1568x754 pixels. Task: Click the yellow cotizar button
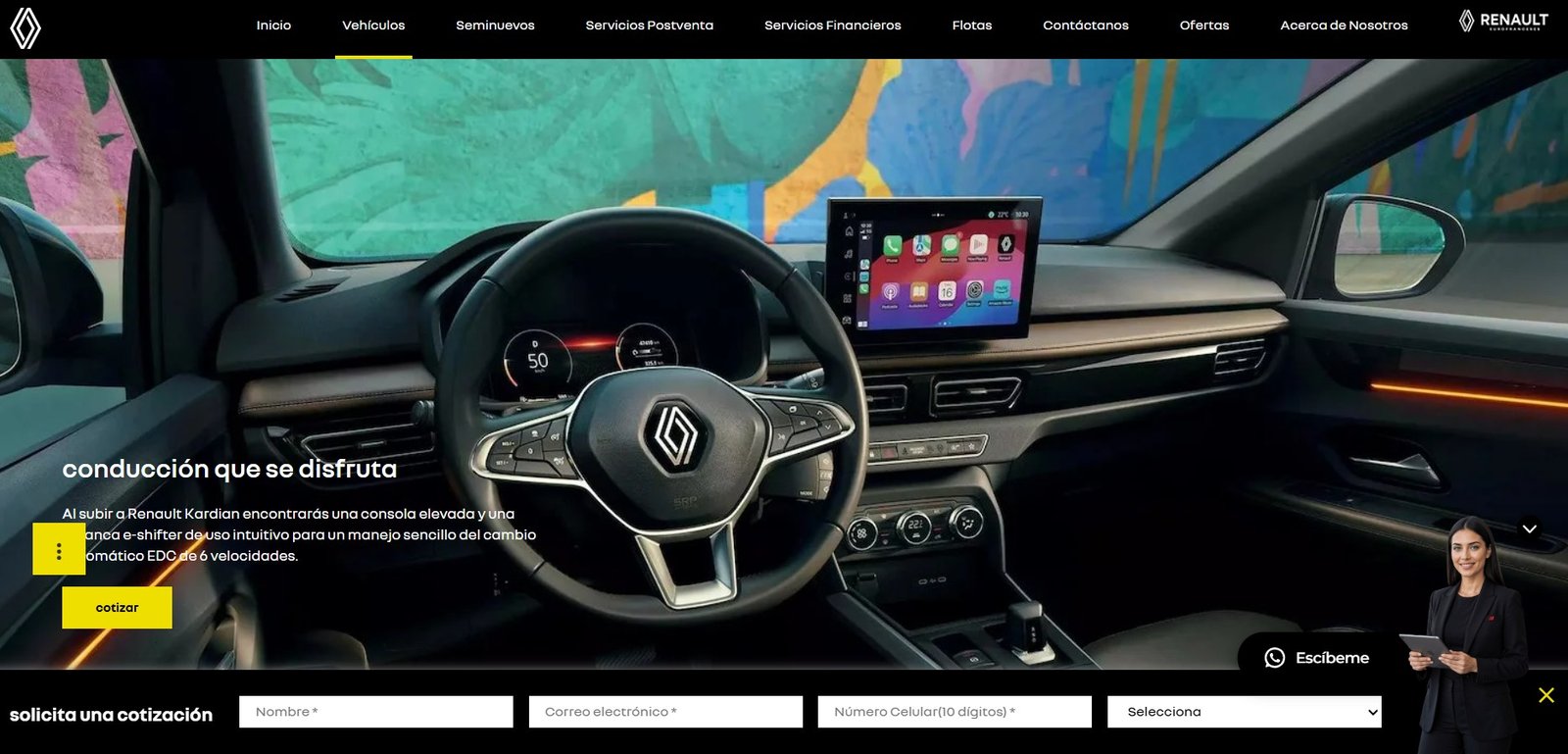click(118, 608)
